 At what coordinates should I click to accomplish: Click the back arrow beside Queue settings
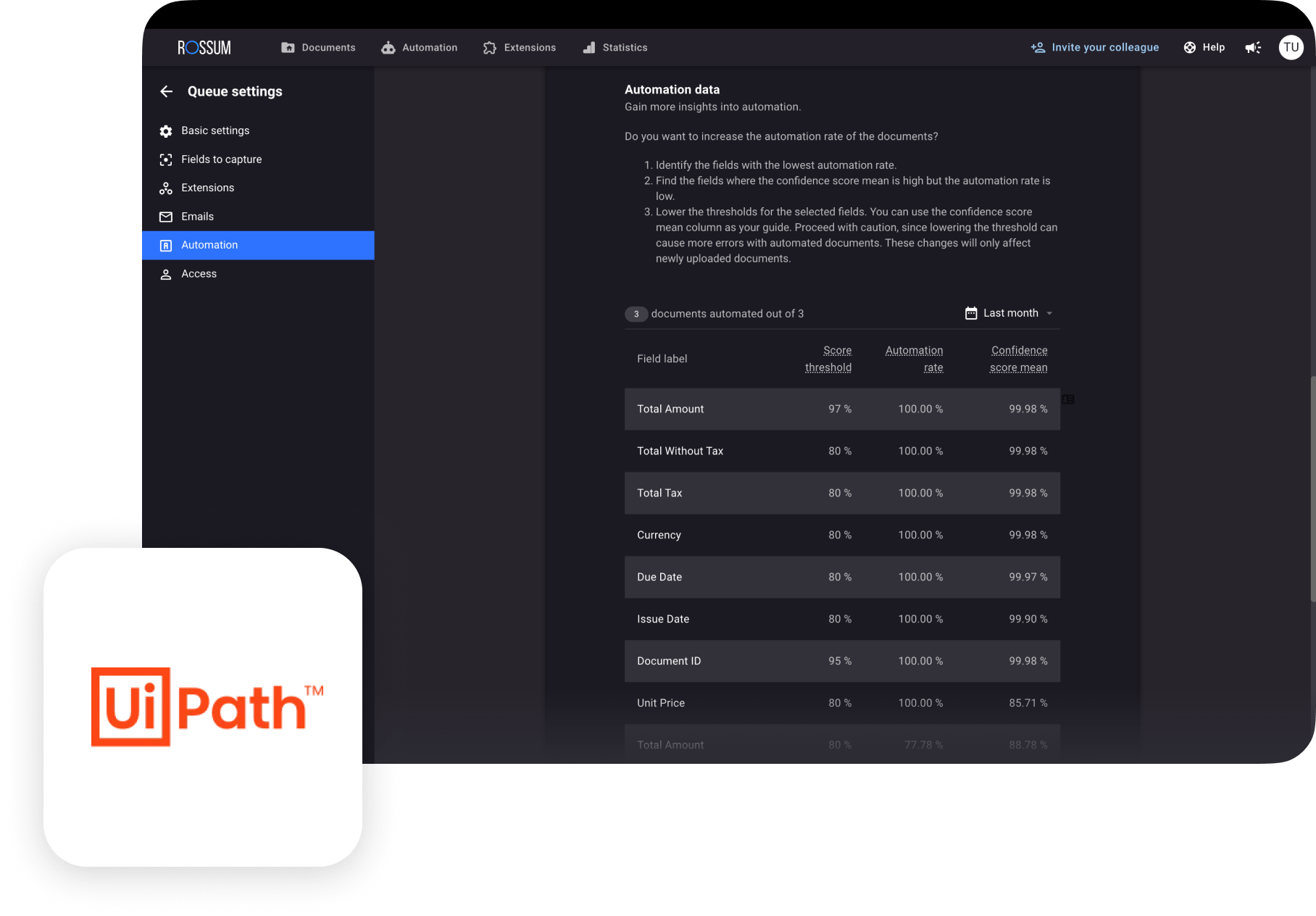pyautogui.click(x=166, y=91)
